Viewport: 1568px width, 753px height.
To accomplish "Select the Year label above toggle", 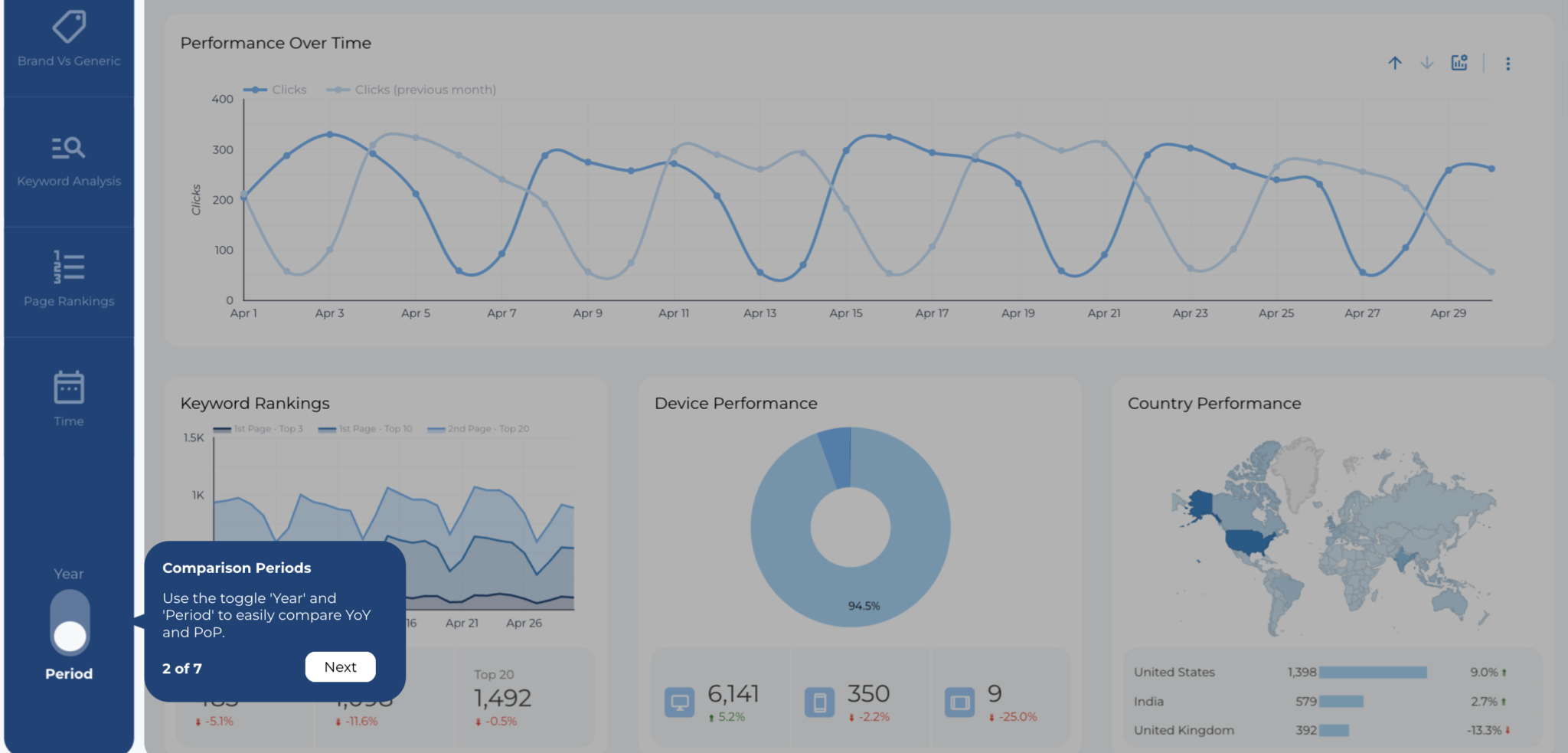I will (69, 574).
